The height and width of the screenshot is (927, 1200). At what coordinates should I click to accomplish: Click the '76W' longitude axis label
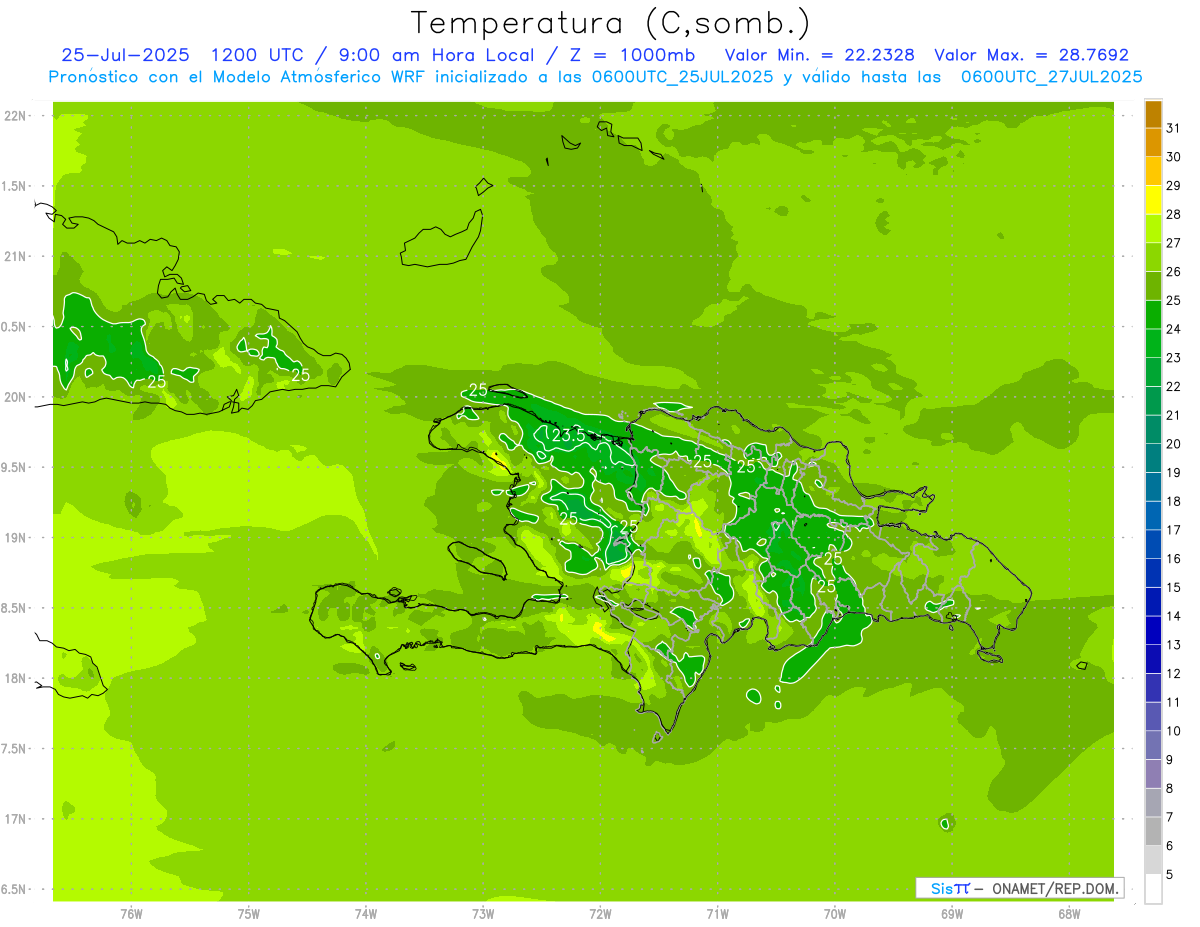pyautogui.click(x=131, y=914)
